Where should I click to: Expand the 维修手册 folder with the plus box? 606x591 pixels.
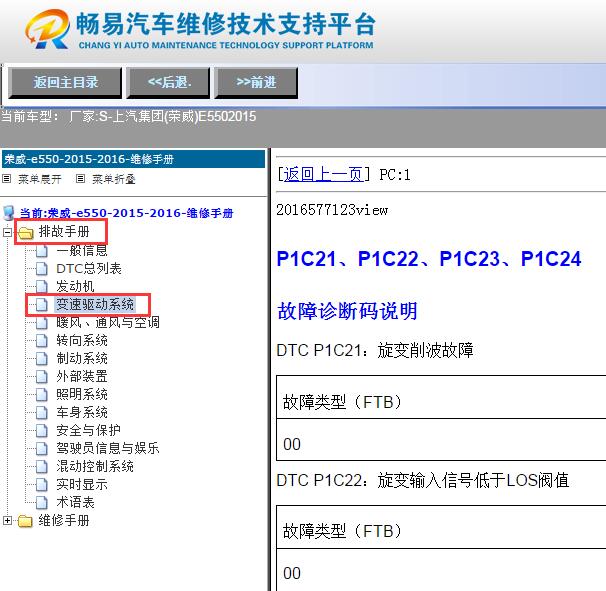coord(7,521)
